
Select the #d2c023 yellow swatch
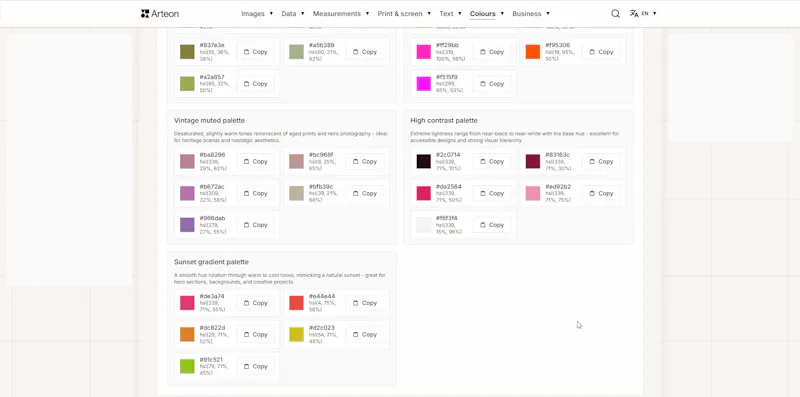[296, 335]
